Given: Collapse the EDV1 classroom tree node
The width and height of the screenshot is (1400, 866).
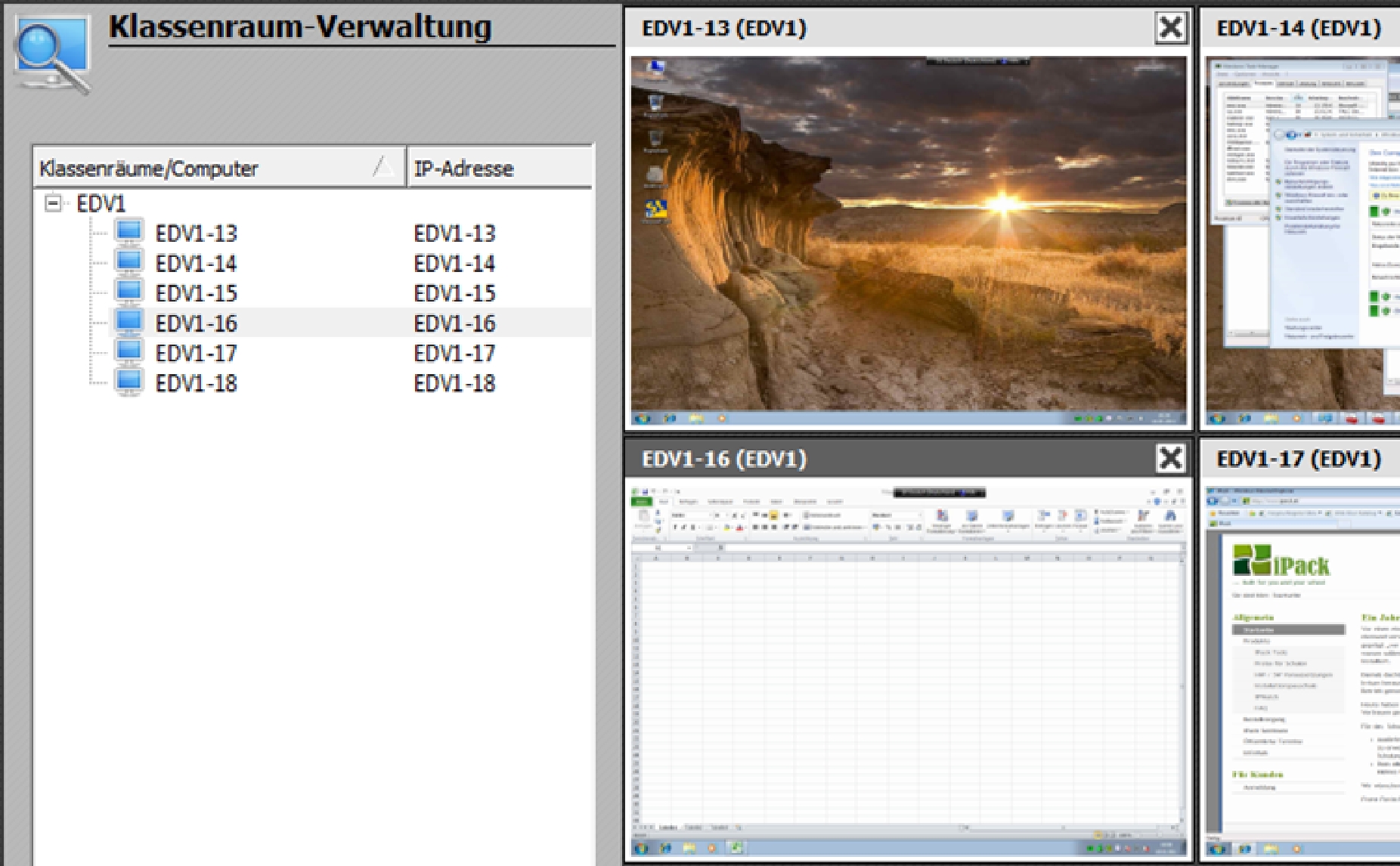Looking at the screenshot, I should [x=53, y=203].
